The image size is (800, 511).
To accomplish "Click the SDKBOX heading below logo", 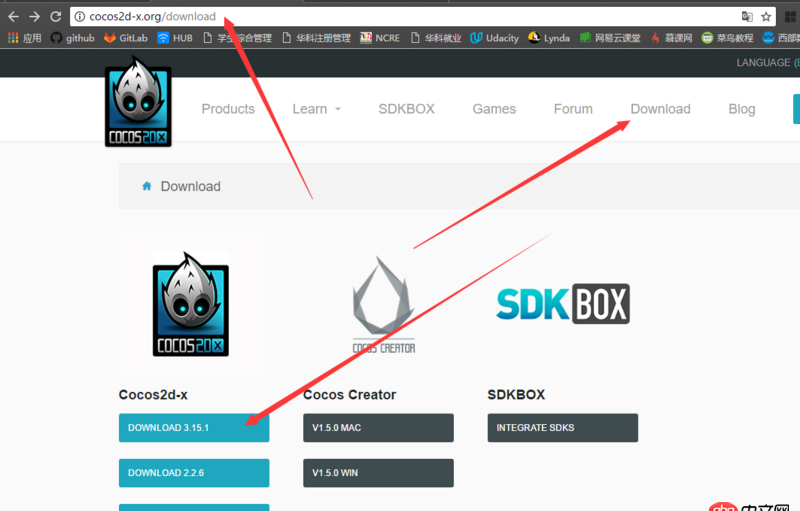I will tap(516, 395).
